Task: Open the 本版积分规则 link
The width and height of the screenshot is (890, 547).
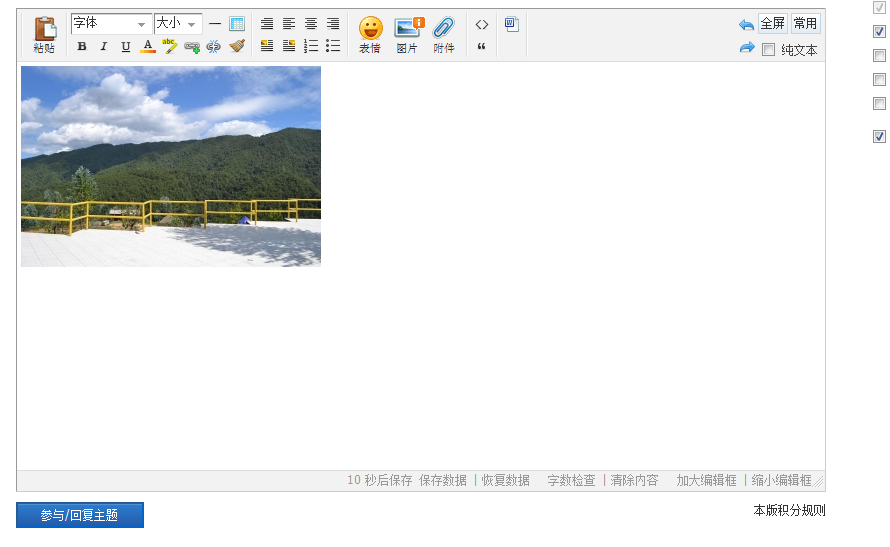Action: [790, 511]
